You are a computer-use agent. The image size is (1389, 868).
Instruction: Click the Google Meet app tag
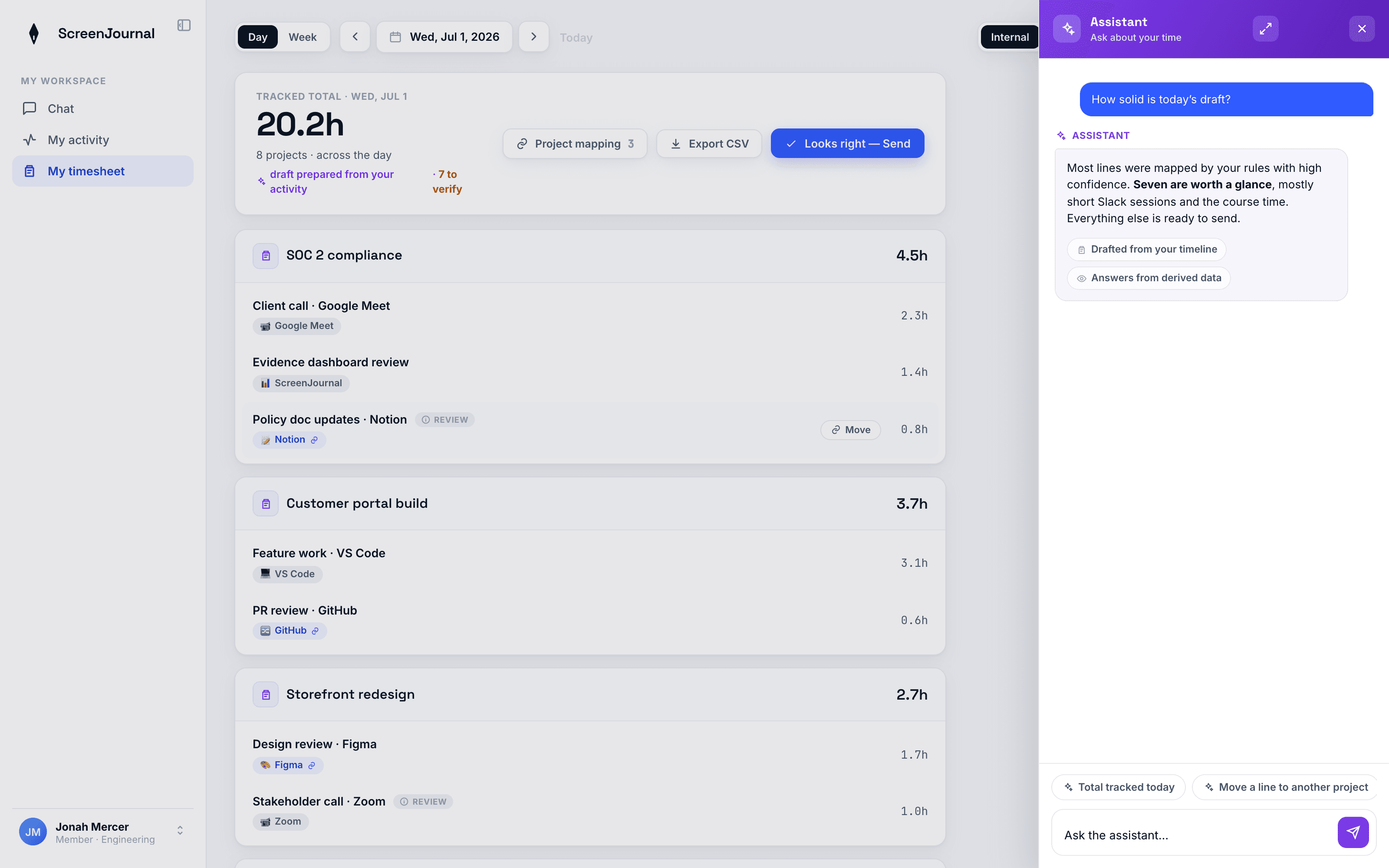(x=297, y=326)
